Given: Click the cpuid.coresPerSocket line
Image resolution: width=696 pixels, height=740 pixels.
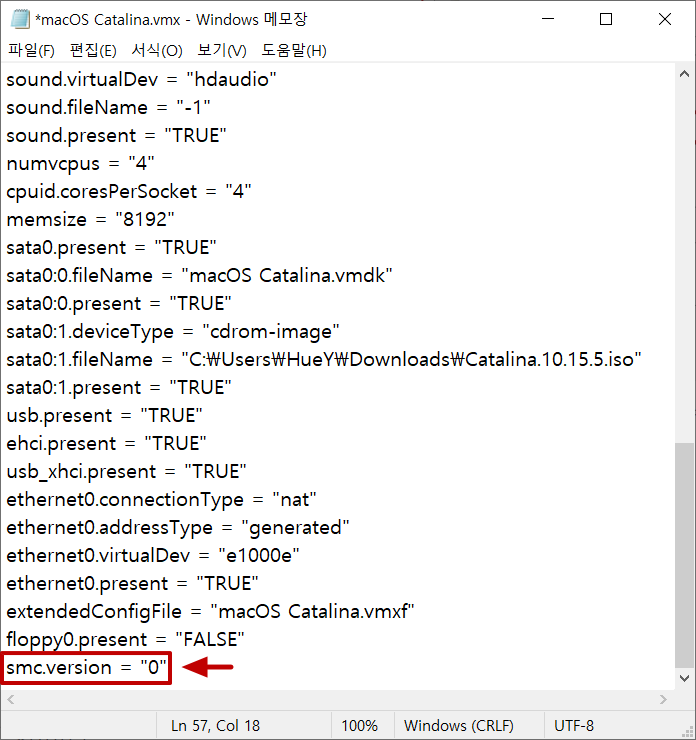Looking at the screenshot, I should click(x=128, y=192).
